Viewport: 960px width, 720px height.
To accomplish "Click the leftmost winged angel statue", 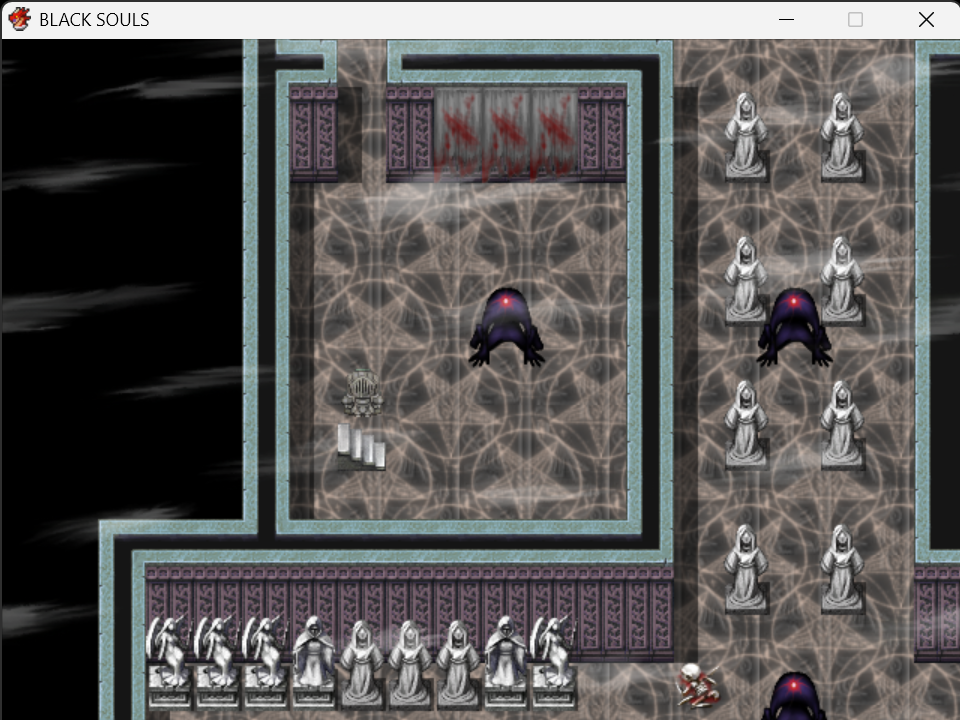I will pyautogui.click(x=168, y=660).
